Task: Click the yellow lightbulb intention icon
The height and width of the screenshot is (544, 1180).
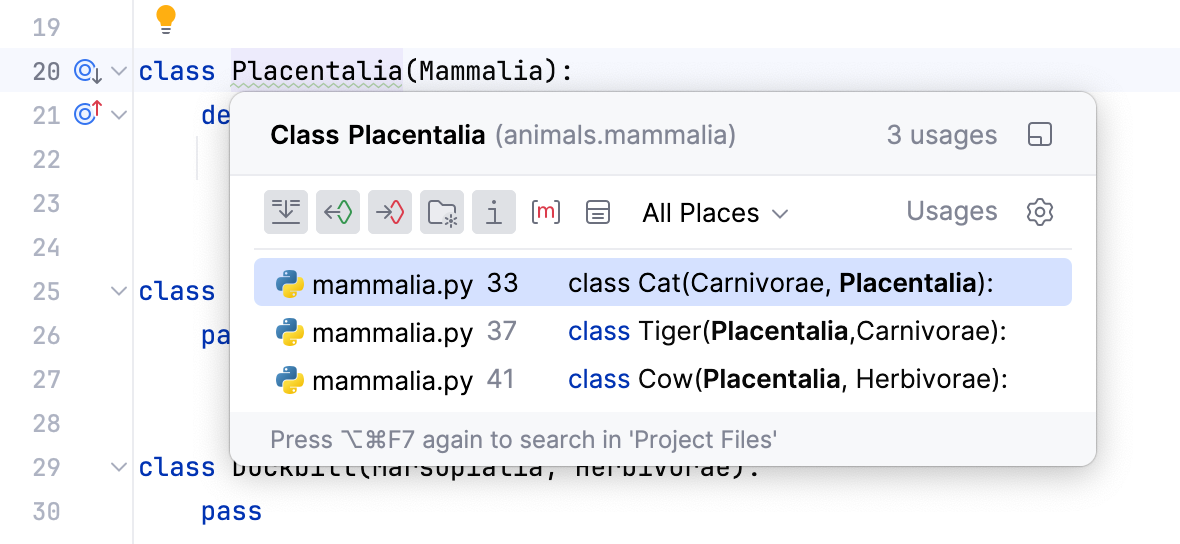Action: [x=166, y=18]
